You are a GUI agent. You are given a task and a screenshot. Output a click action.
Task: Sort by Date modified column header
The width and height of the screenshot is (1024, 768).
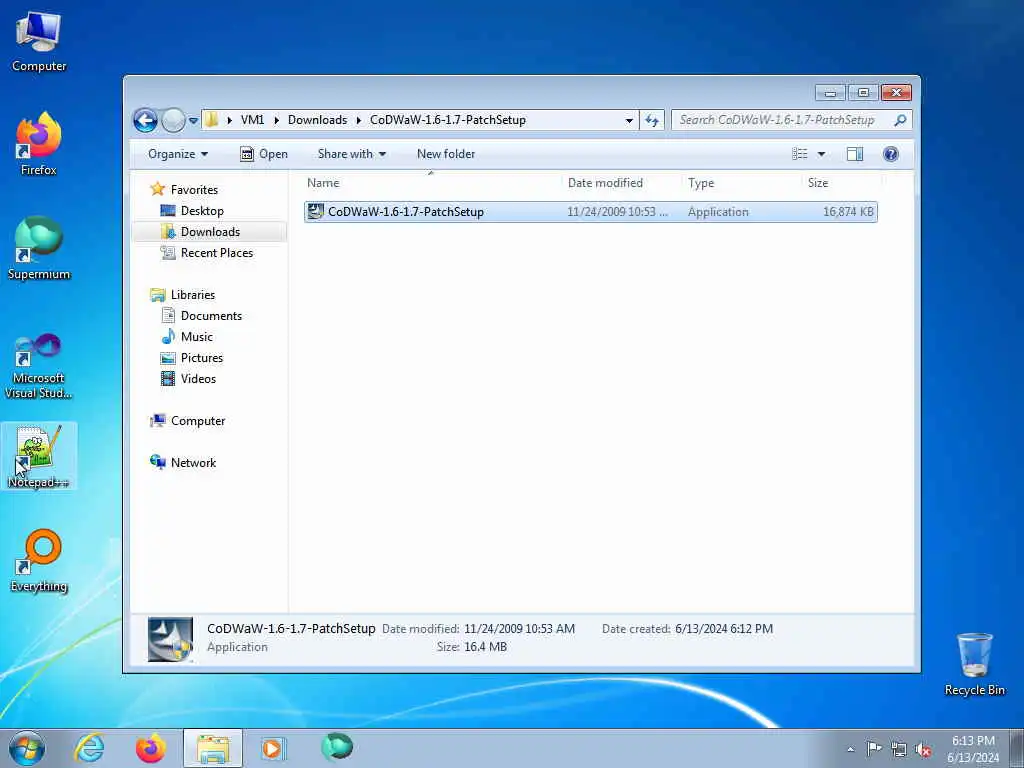(x=620, y=183)
